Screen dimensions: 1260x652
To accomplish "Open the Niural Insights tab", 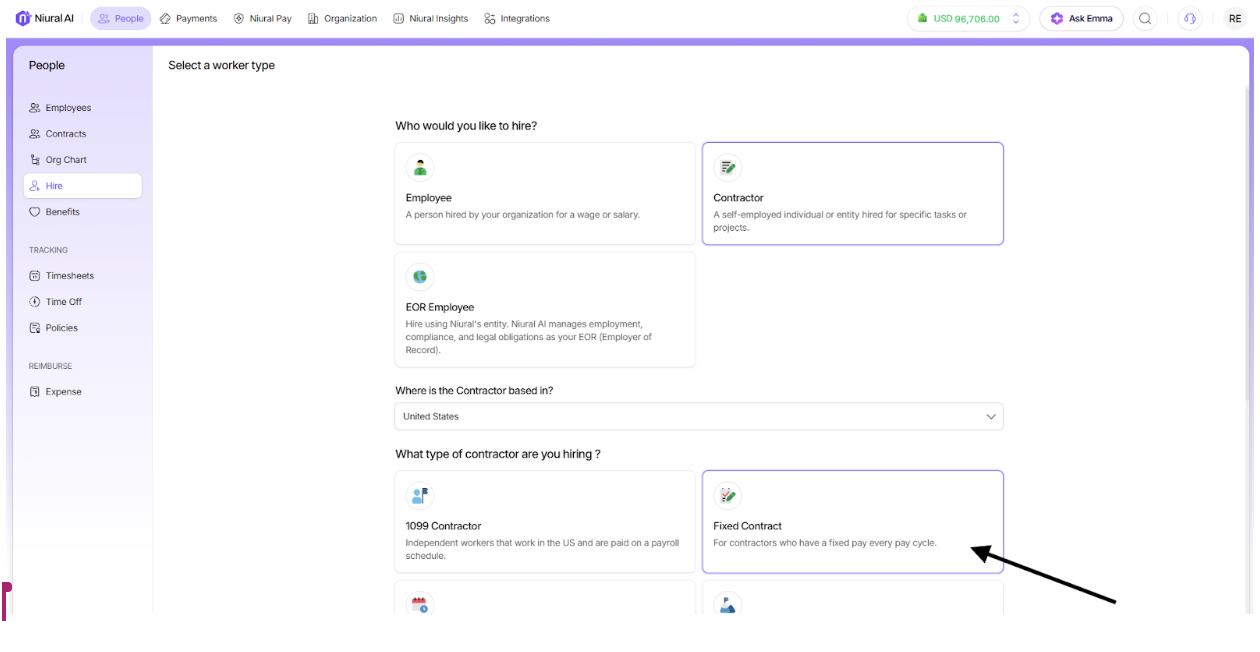I will pos(430,18).
